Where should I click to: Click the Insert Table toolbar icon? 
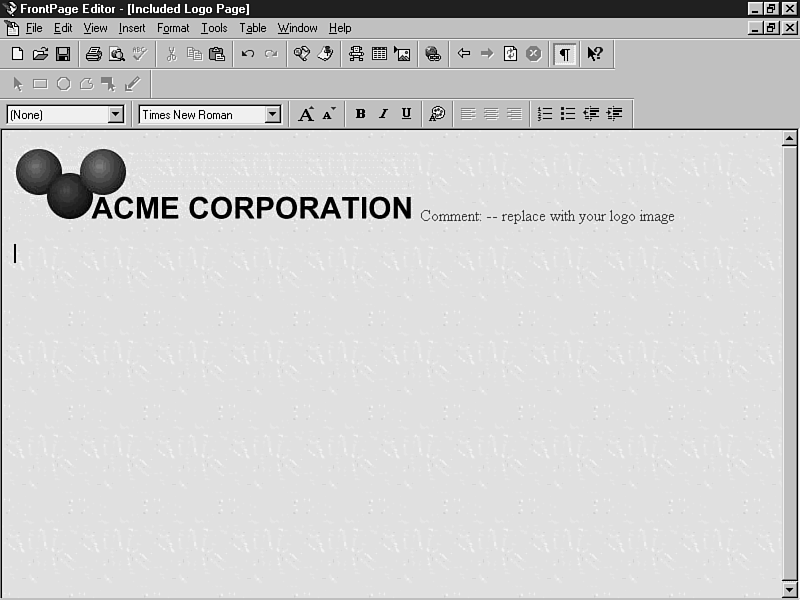(x=380, y=54)
